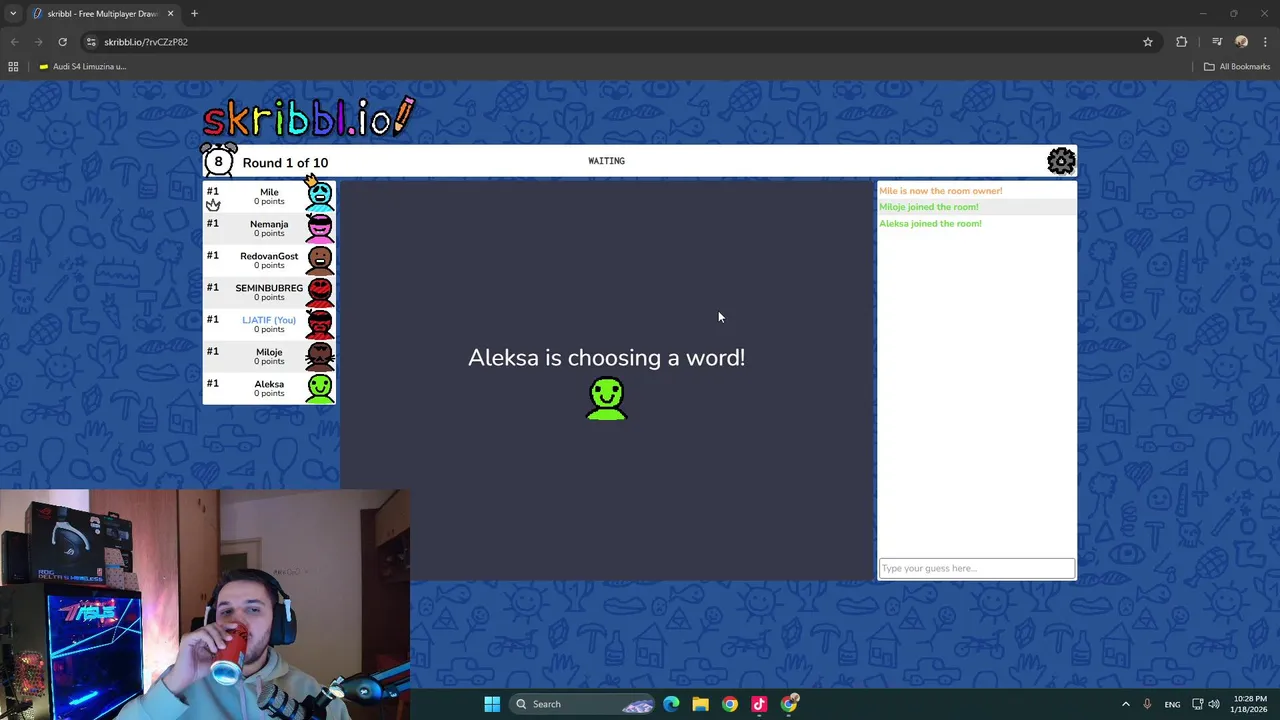Open the Extensions puzzle icon
The height and width of the screenshot is (720, 1280).
click(1182, 42)
